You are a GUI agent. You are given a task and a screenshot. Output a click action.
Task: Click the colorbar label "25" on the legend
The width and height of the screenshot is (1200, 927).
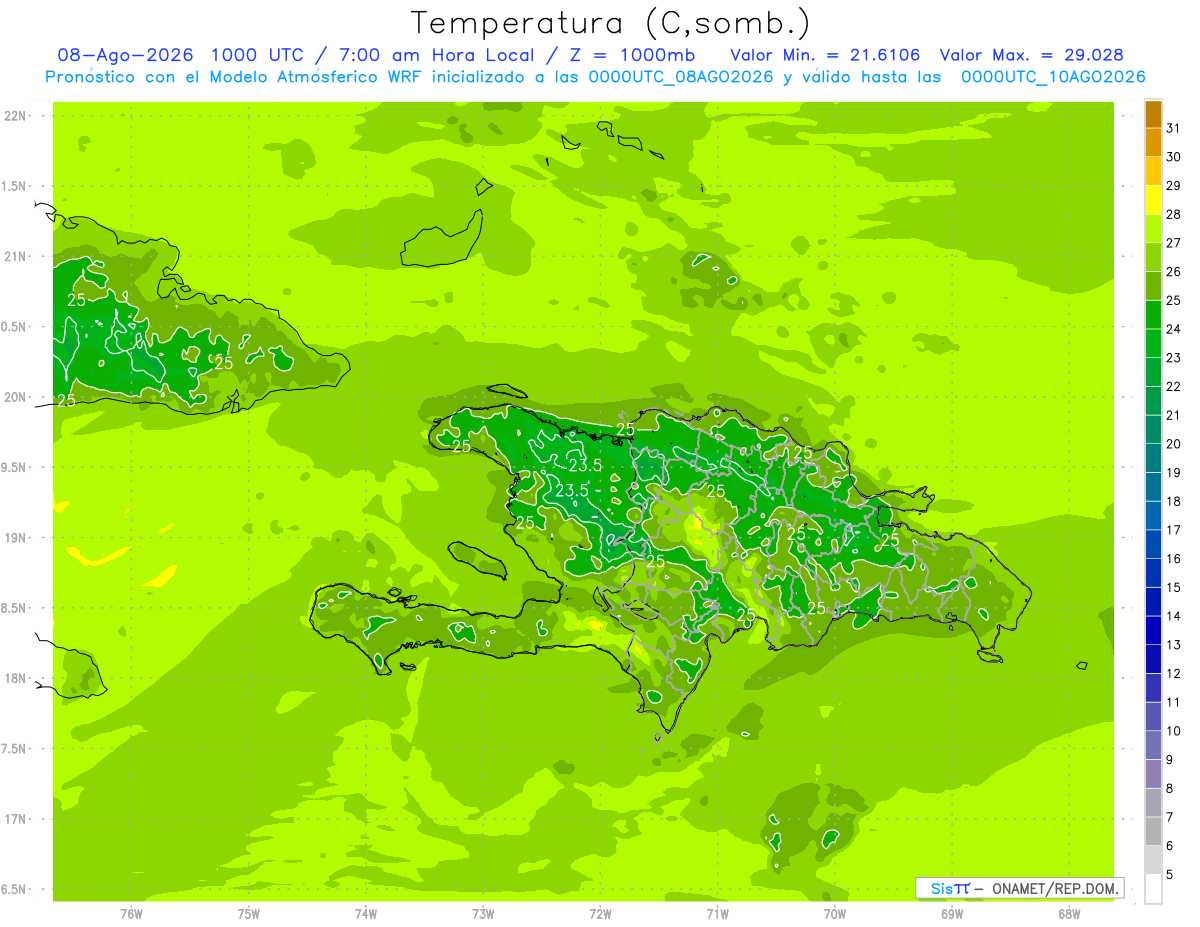pyautogui.click(x=1174, y=300)
